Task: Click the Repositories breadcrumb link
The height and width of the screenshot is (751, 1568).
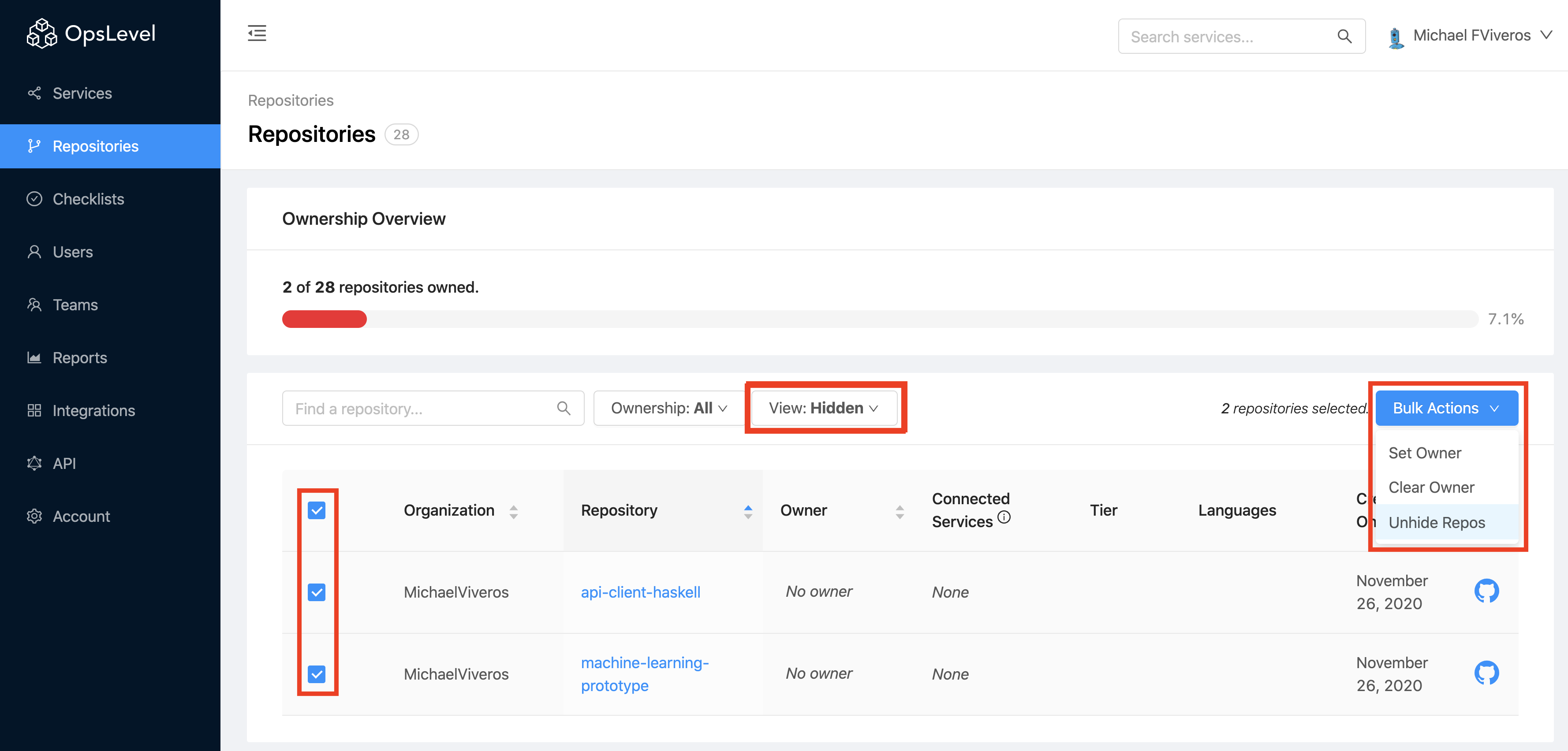Action: click(x=290, y=100)
